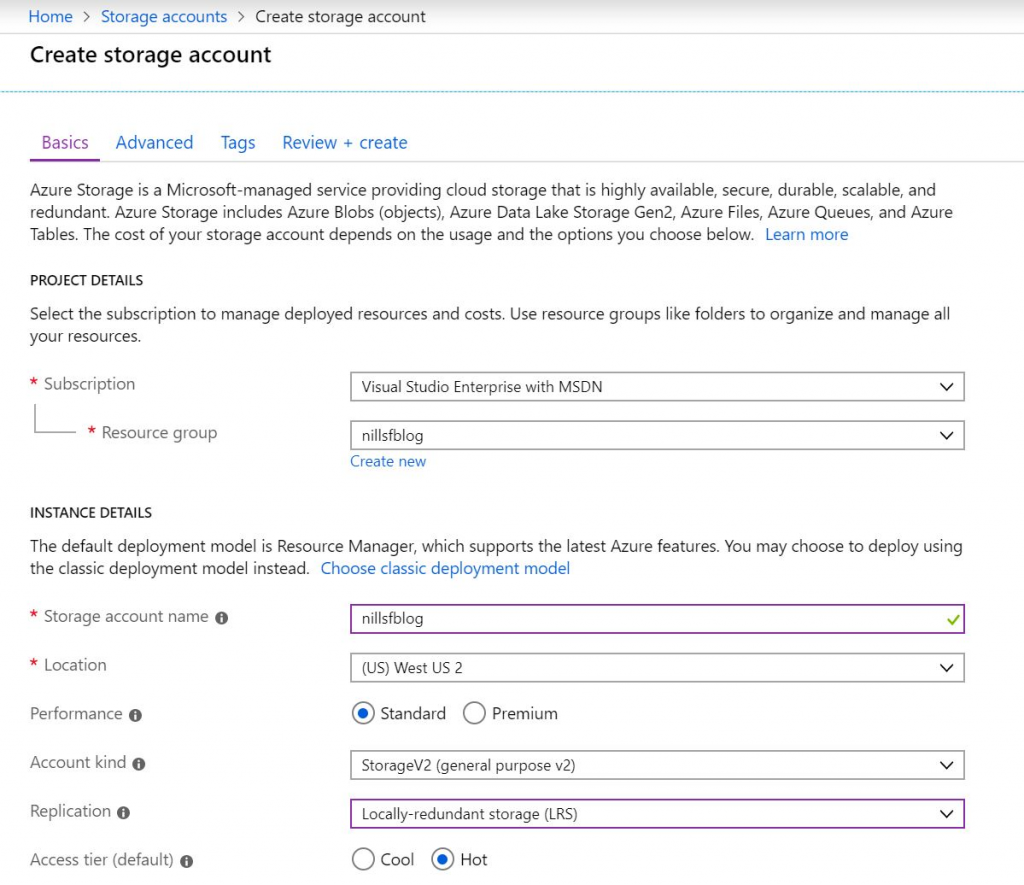Click the Subscription field label
The width and height of the screenshot is (1024, 885).
(x=89, y=384)
